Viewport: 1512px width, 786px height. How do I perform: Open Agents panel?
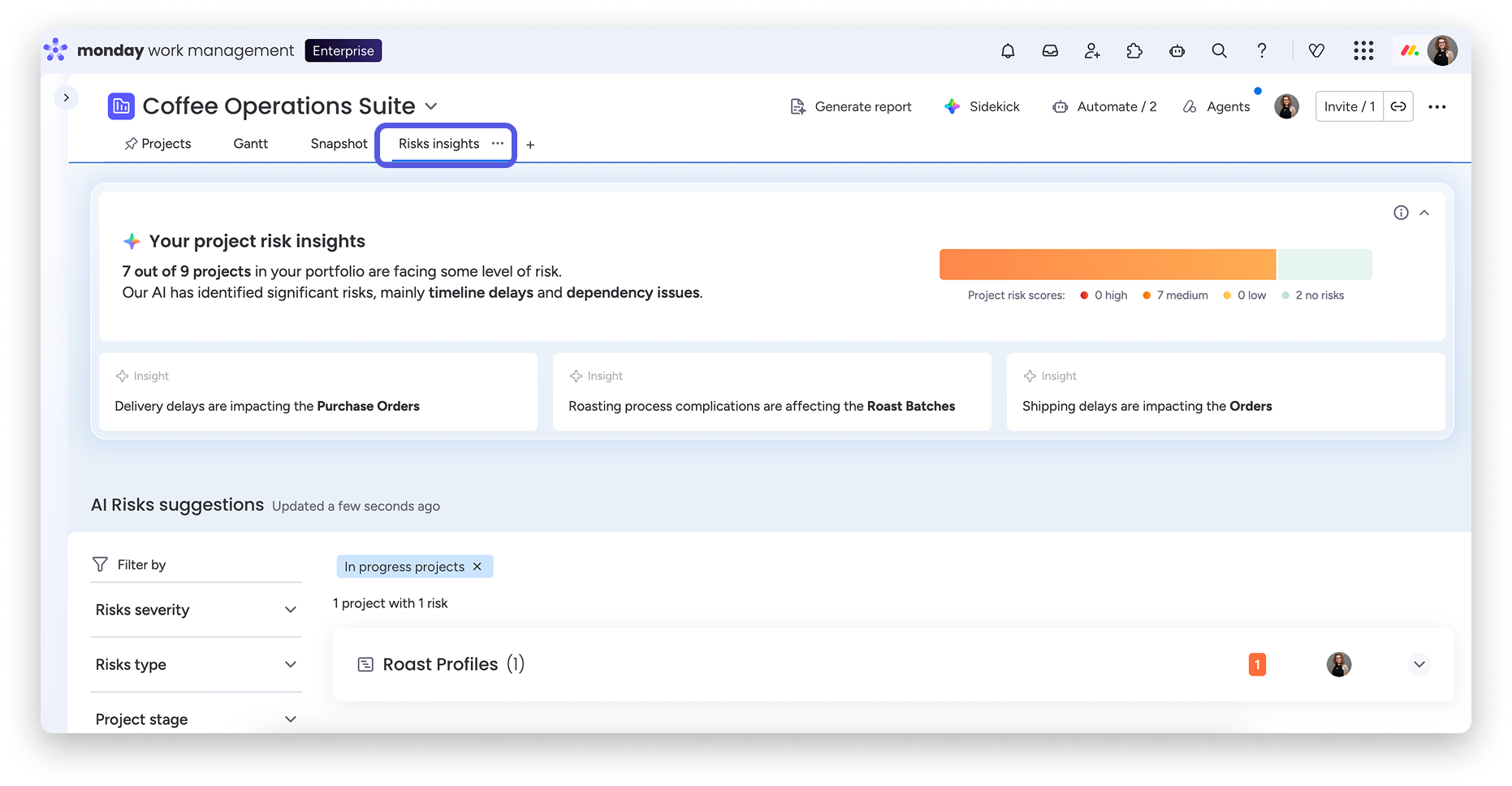[x=1216, y=106]
